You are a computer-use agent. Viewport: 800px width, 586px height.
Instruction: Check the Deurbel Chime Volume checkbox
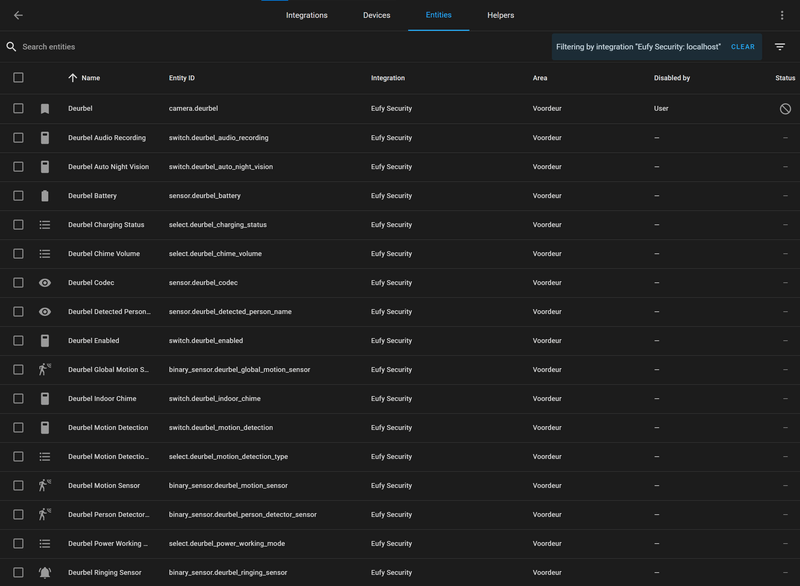(18, 254)
